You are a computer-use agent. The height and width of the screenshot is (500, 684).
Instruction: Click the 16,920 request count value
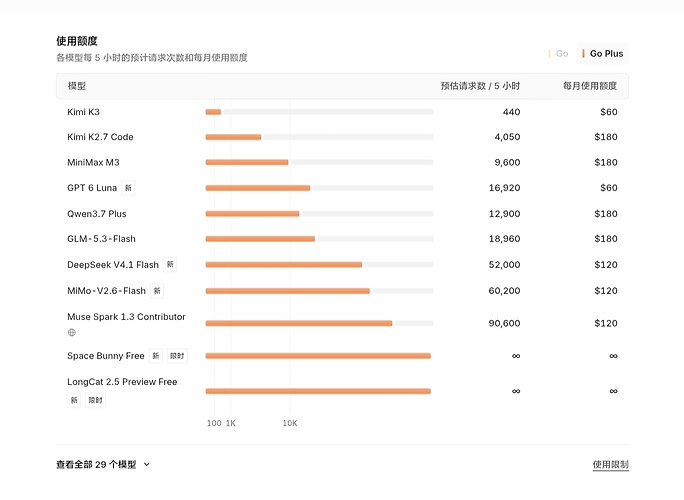pos(504,188)
